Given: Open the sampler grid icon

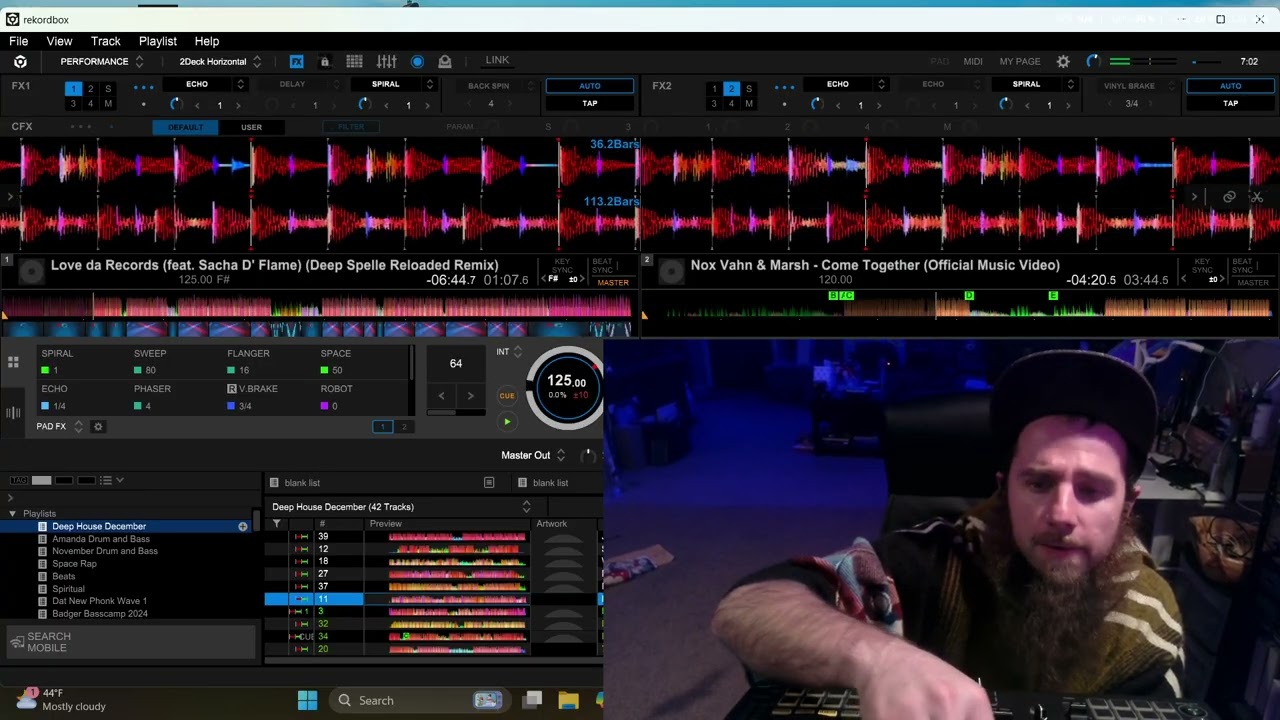Looking at the screenshot, I should 354,62.
